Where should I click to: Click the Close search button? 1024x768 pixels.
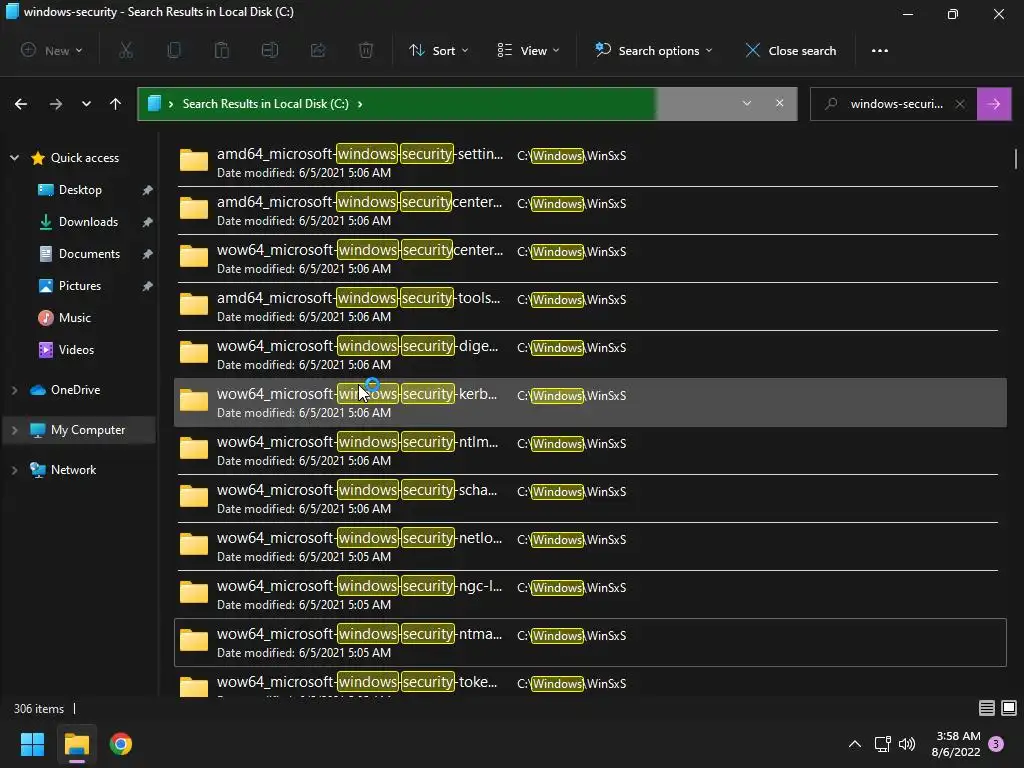coord(791,50)
